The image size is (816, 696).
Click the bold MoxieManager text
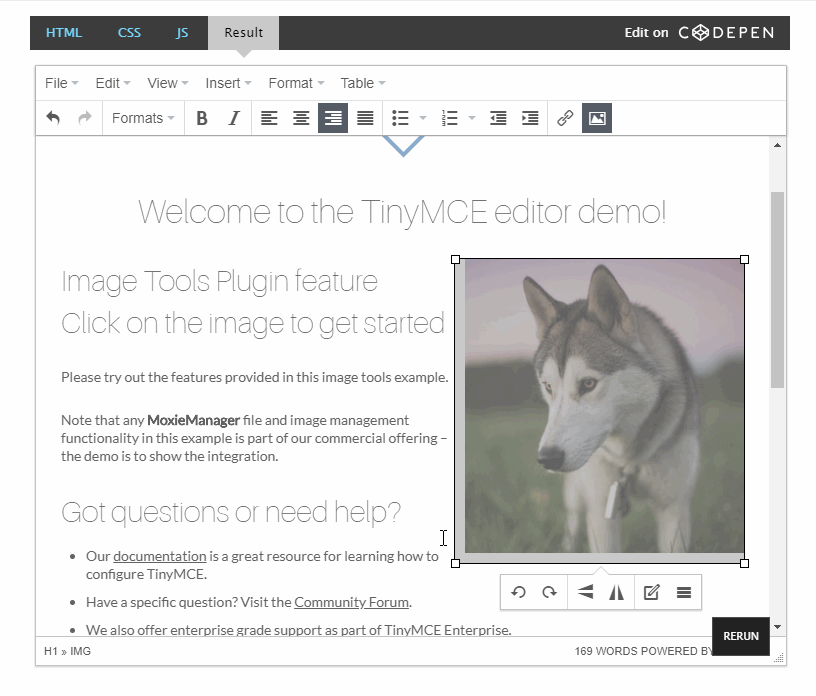(194, 420)
